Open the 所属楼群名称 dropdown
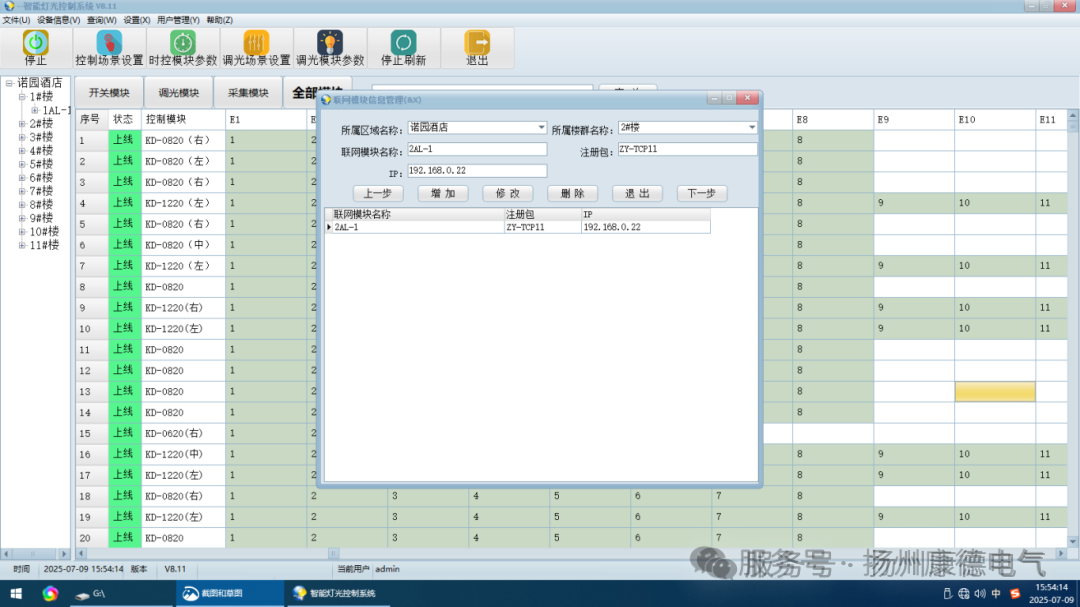Viewport: 1080px width, 607px height. pos(751,128)
